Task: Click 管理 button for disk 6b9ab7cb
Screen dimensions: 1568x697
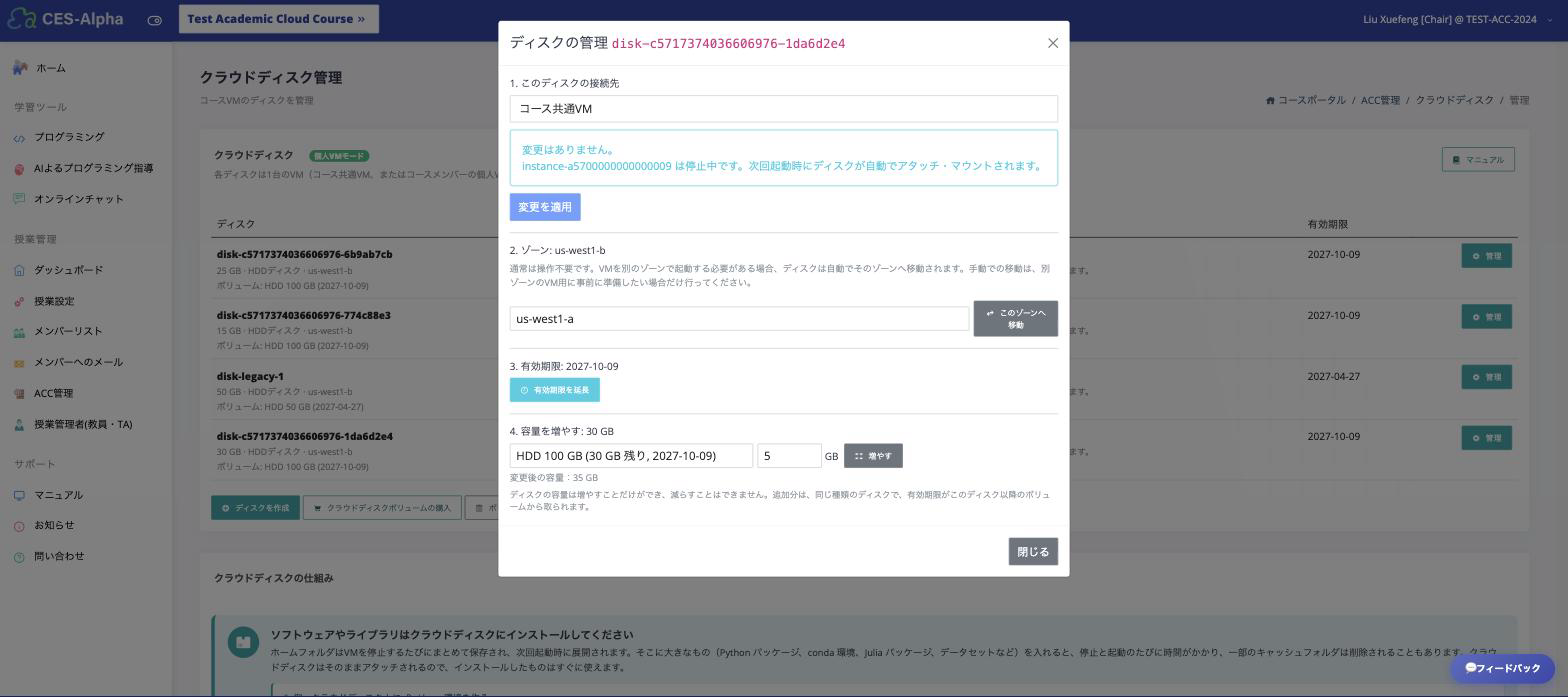Action: [1486, 256]
